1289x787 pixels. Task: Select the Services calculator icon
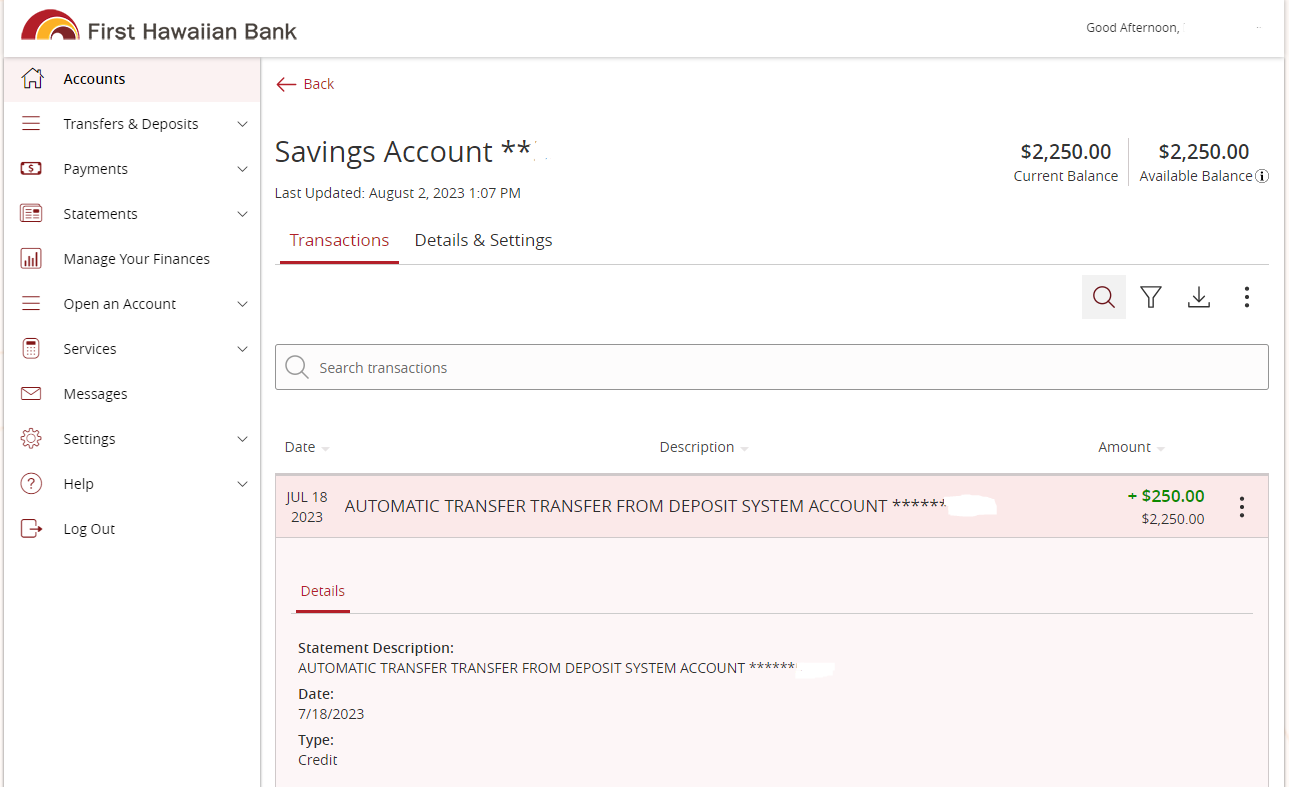[31, 348]
